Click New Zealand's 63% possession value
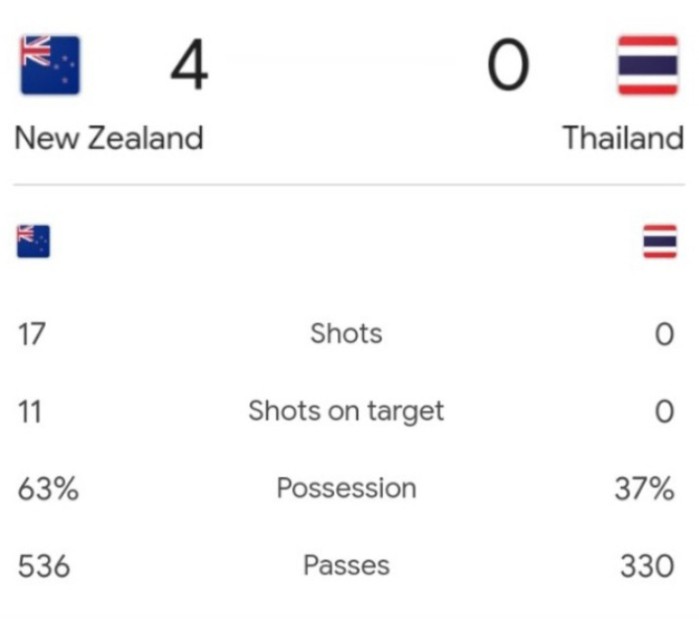Screen dimensions: 699x626 pyautogui.click(x=48, y=489)
